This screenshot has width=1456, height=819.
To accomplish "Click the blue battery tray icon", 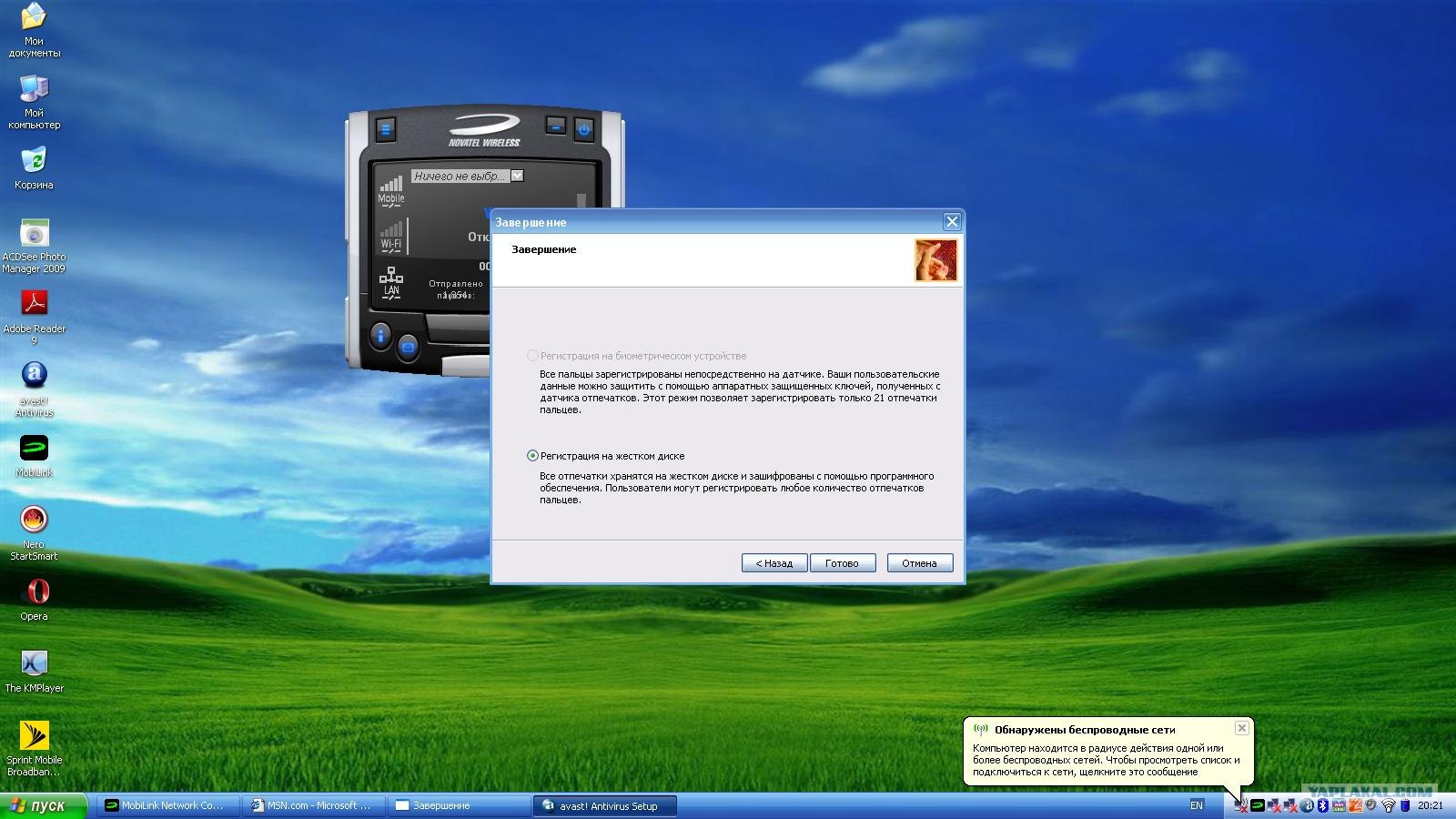I will tap(1405, 805).
